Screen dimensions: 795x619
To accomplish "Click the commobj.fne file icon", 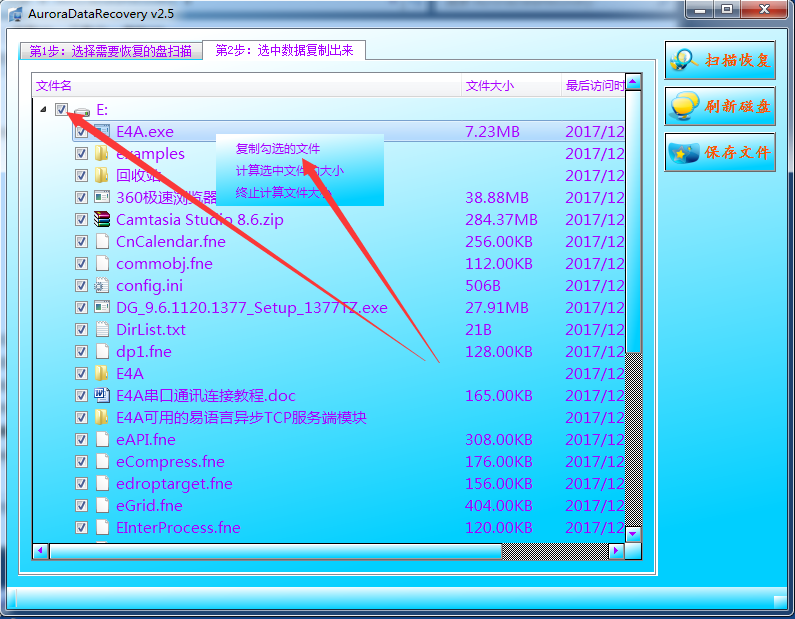I will click(x=102, y=264).
